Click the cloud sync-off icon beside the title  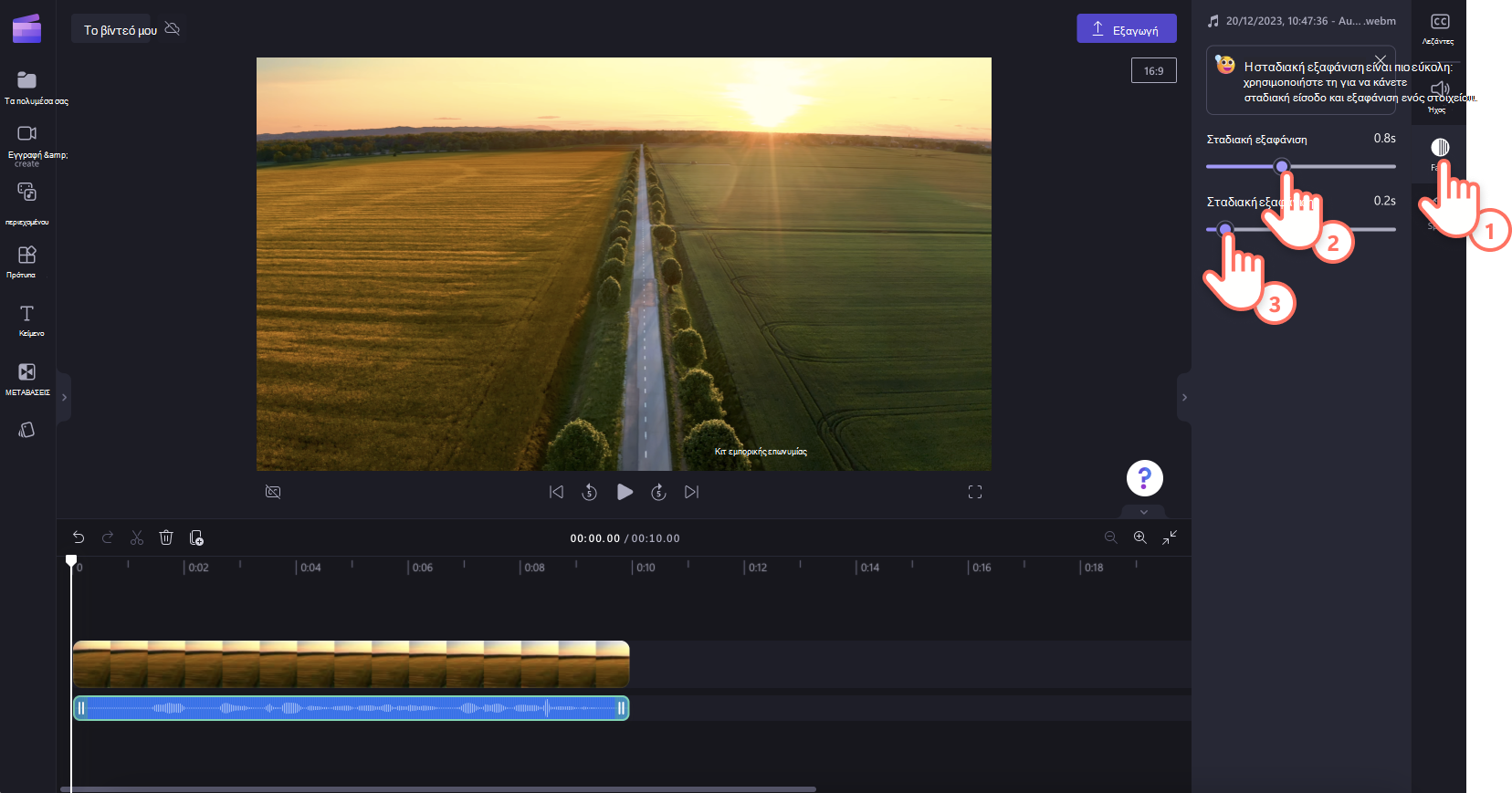pyautogui.click(x=172, y=29)
